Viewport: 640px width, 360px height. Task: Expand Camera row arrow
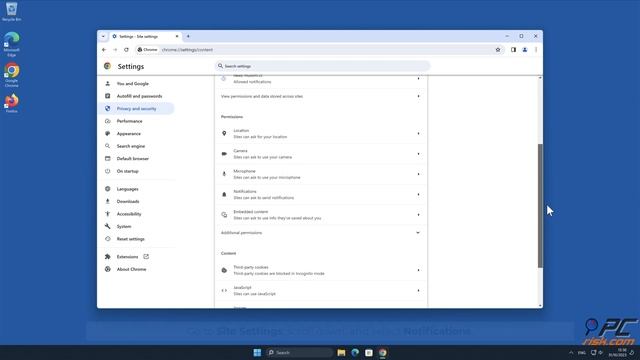[418, 154]
